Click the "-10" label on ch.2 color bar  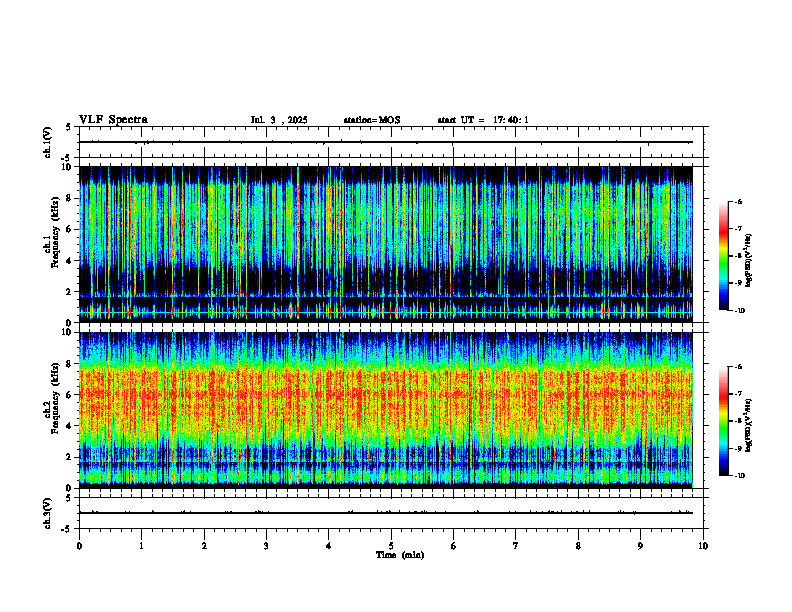click(x=739, y=476)
